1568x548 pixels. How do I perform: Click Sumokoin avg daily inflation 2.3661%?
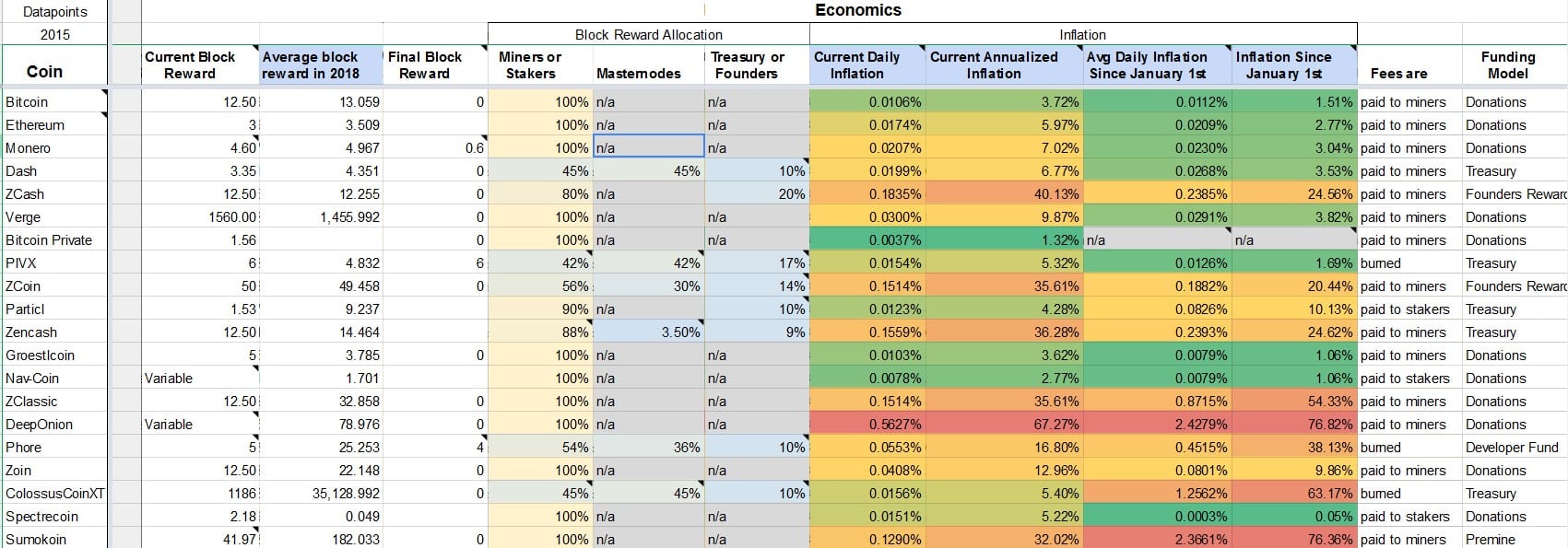click(x=1157, y=539)
